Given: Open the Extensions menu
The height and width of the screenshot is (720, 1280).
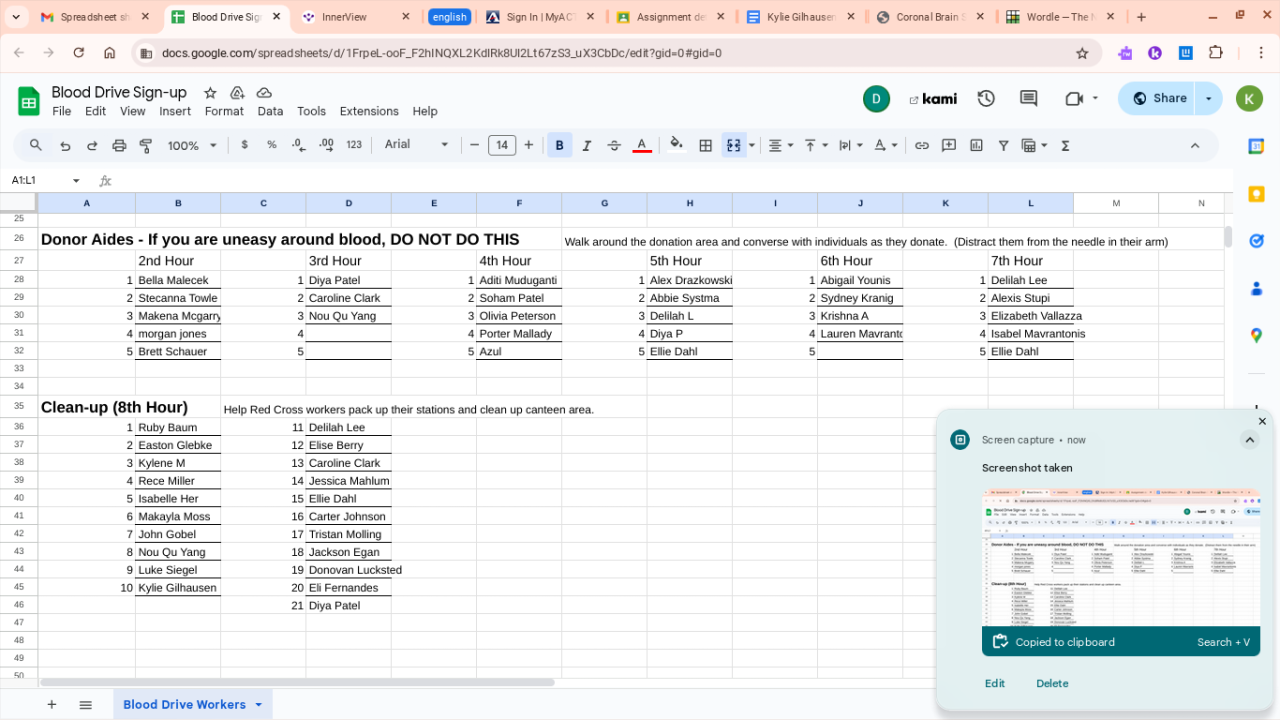Looking at the screenshot, I should 369,111.
